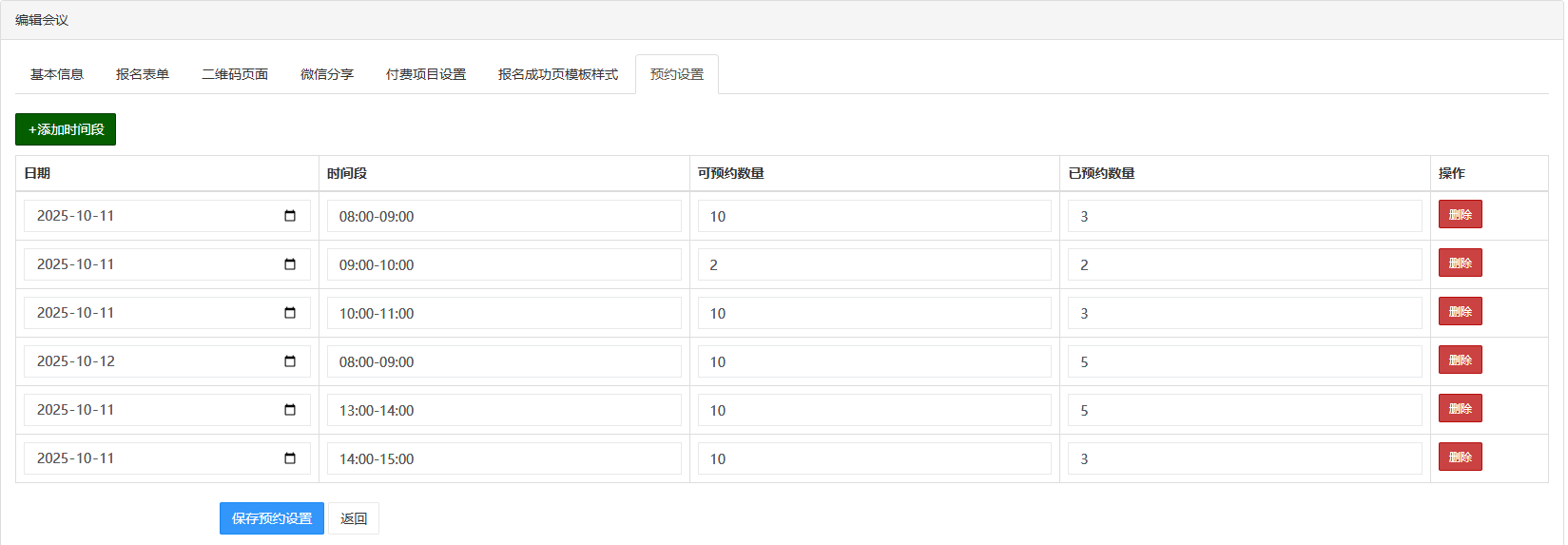Screen dimensions: 1568x545
Task: Open the 报名成功页模板样式 tab
Action: (558, 74)
